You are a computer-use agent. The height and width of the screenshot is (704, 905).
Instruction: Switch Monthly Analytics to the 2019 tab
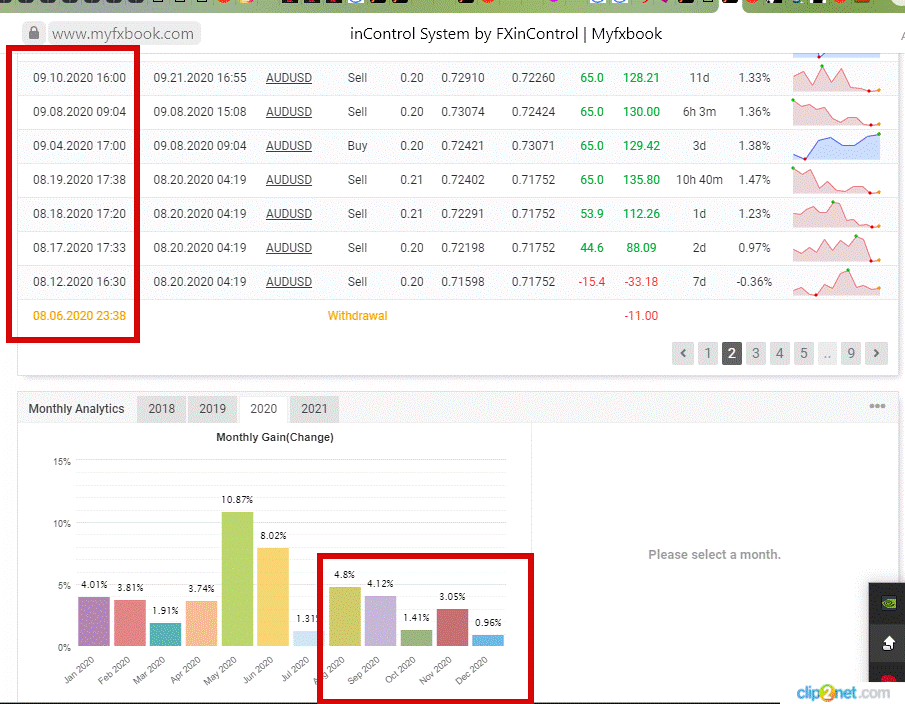212,409
